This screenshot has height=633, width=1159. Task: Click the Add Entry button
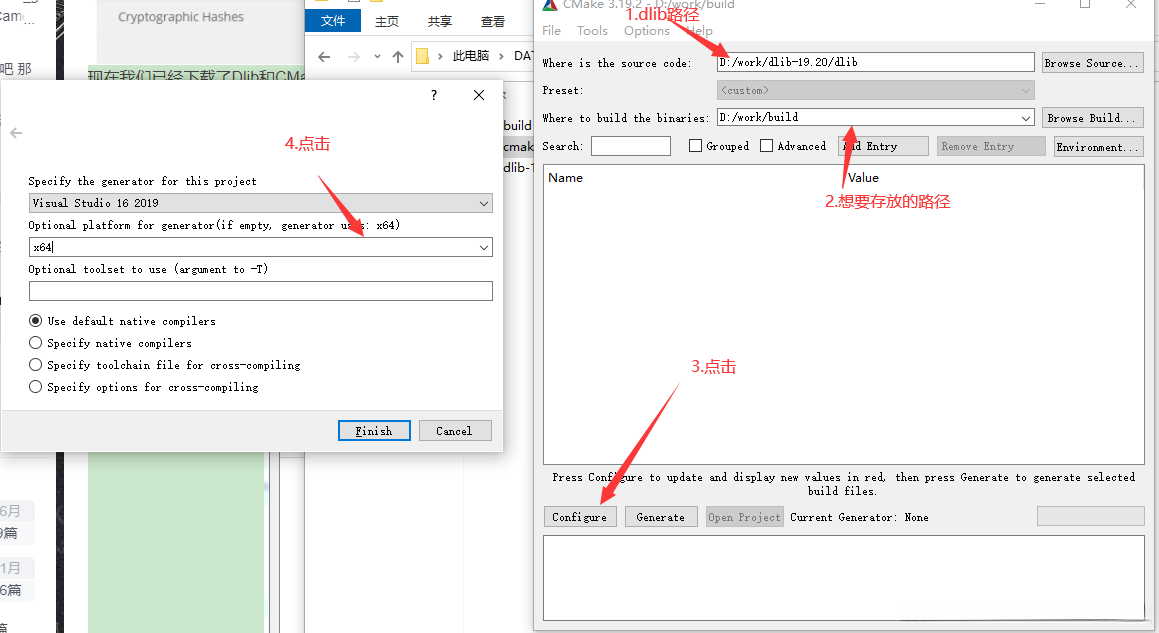tap(883, 146)
